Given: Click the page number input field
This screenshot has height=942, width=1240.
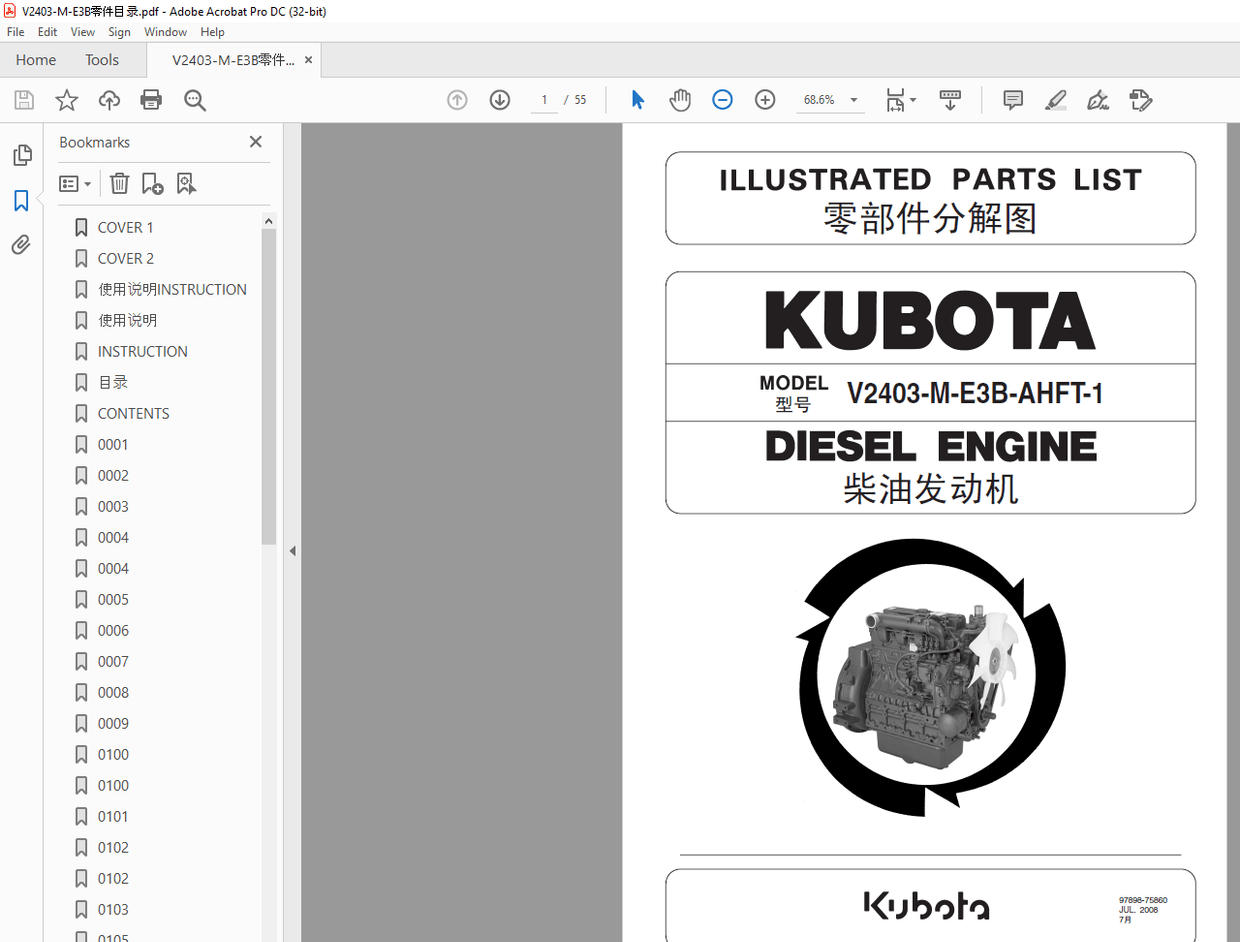Looking at the screenshot, I should tap(544, 100).
